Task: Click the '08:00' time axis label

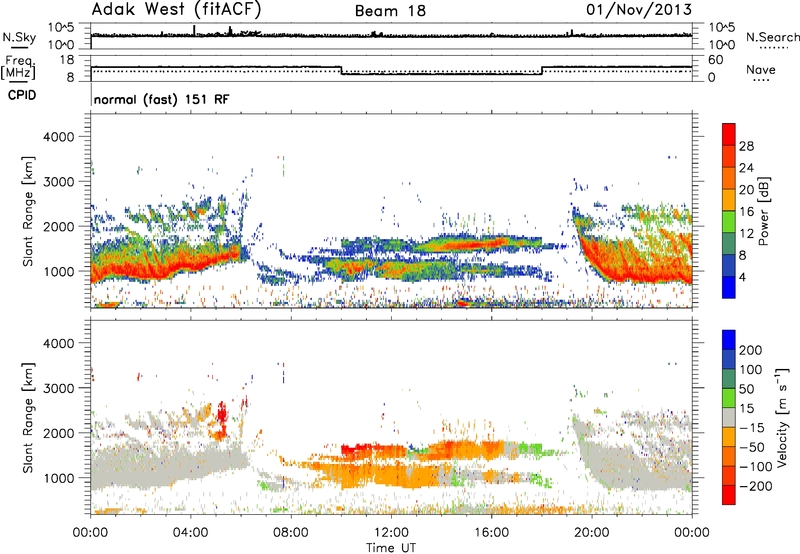Action: 291,533
